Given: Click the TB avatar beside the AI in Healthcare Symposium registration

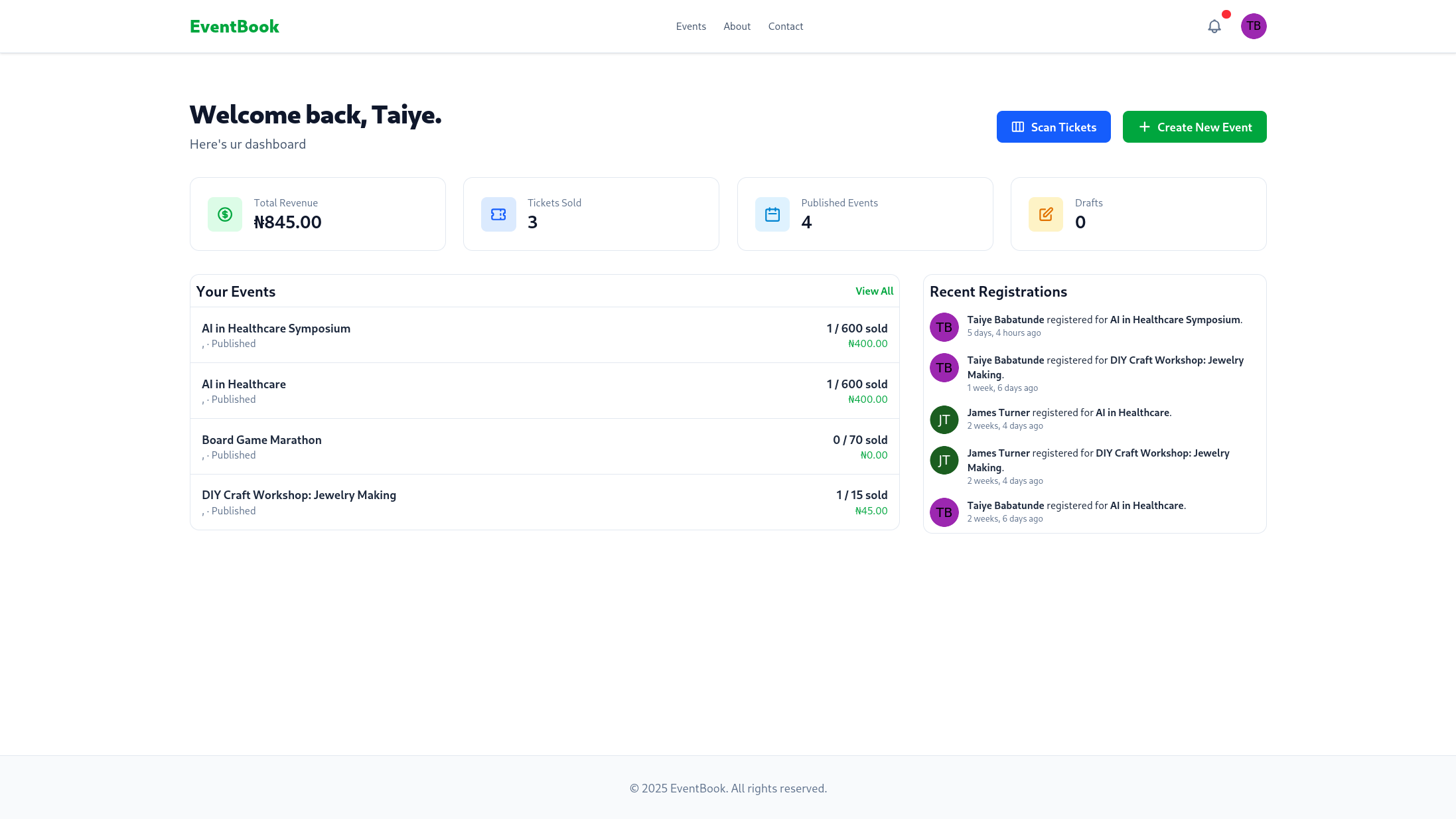Looking at the screenshot, I should coord(944,327).
